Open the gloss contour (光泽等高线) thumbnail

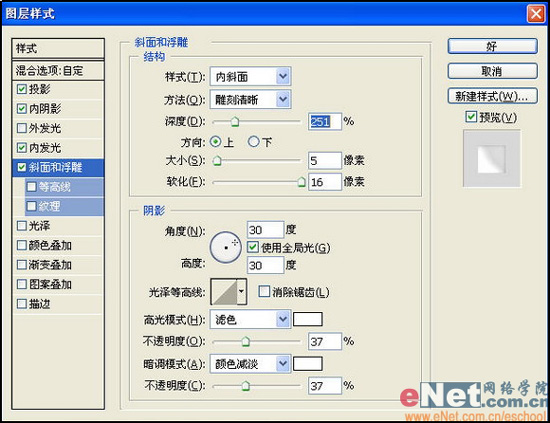(224, 292)
